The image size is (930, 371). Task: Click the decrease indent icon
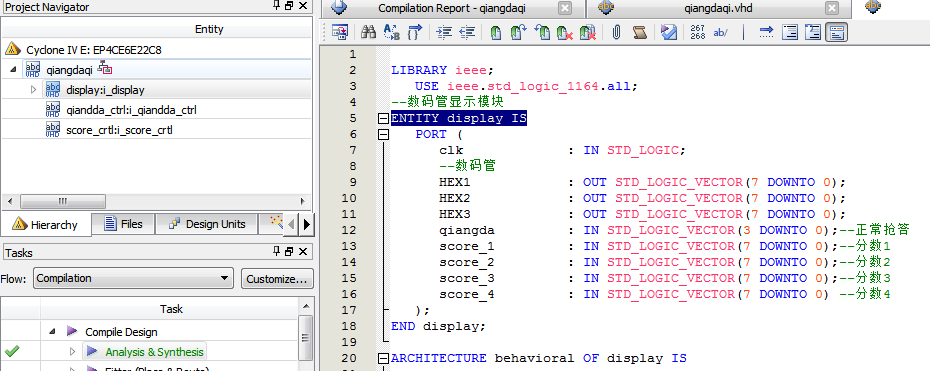(467, 32)
